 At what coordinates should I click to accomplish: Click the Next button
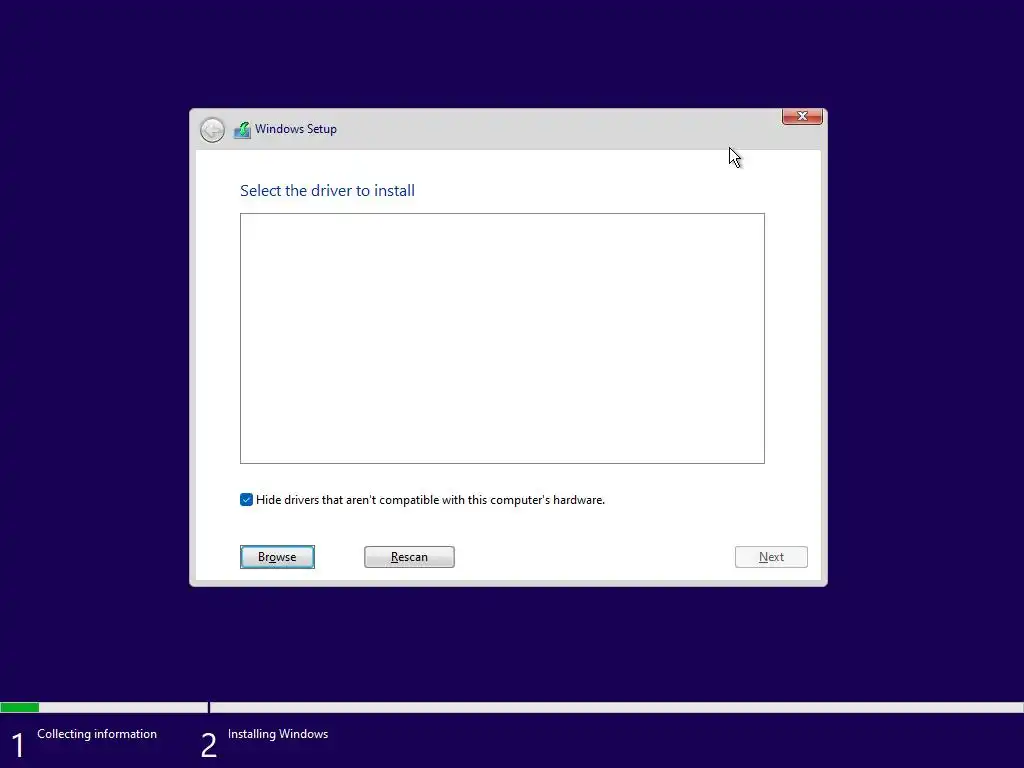(771, 557)
